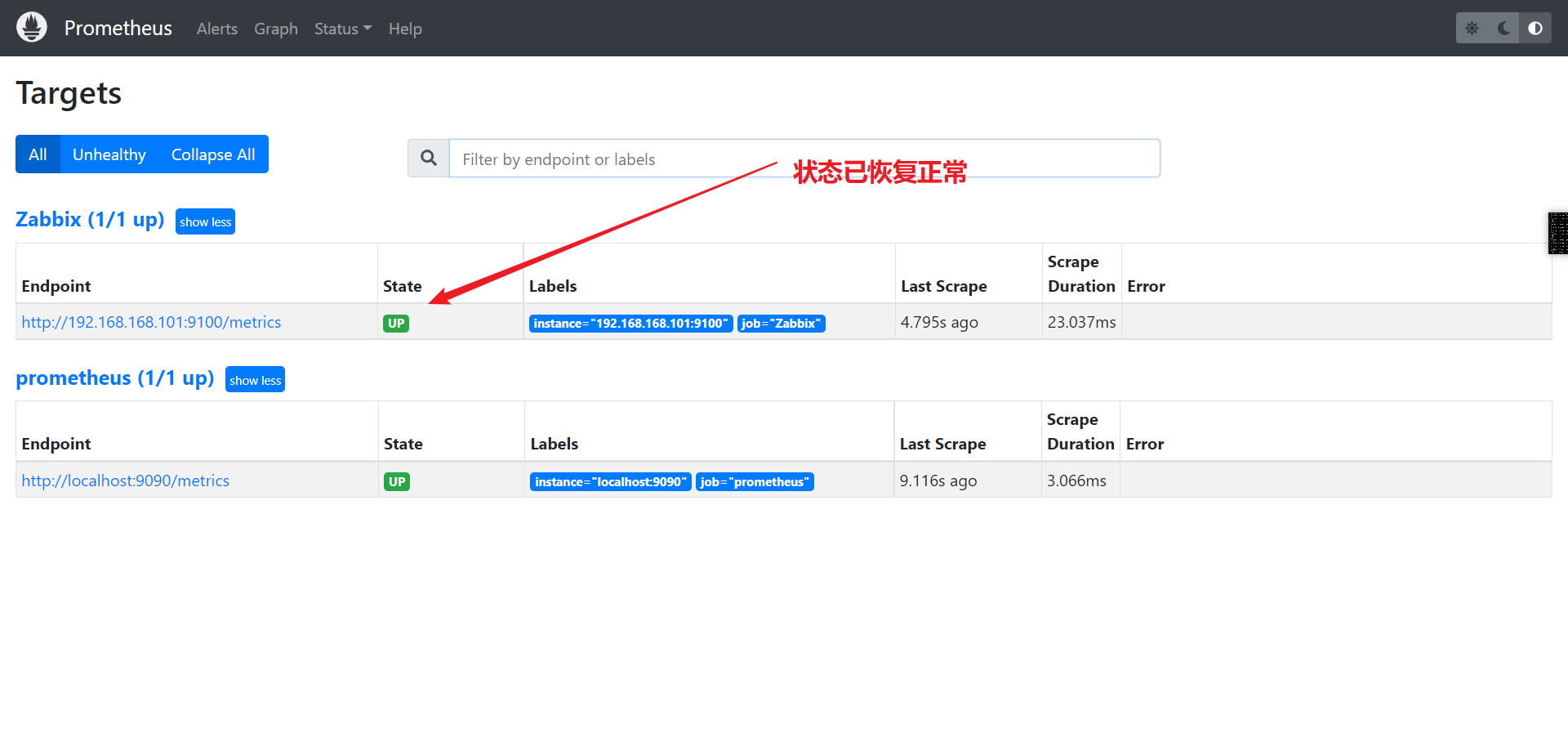Click the search magnifier icon
Image resolution: width=1568 pixels, height=733 pixels.
pyautogui.click(x=429, y=159)
